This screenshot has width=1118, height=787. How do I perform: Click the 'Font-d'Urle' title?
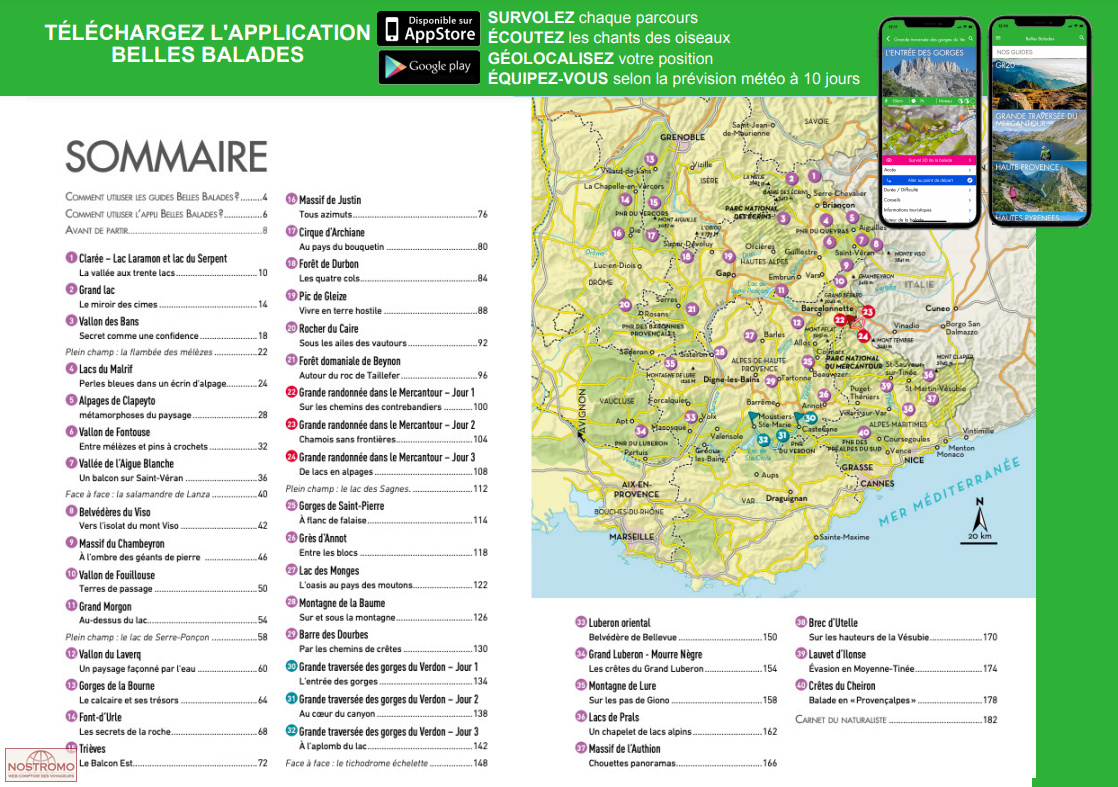coord(101,717)
